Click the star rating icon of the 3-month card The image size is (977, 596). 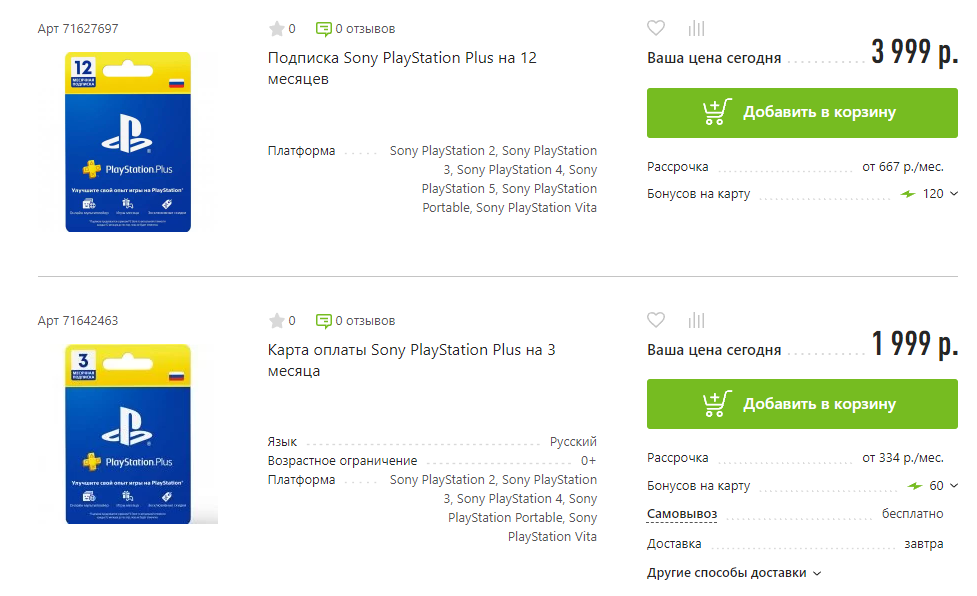[277, 321]
